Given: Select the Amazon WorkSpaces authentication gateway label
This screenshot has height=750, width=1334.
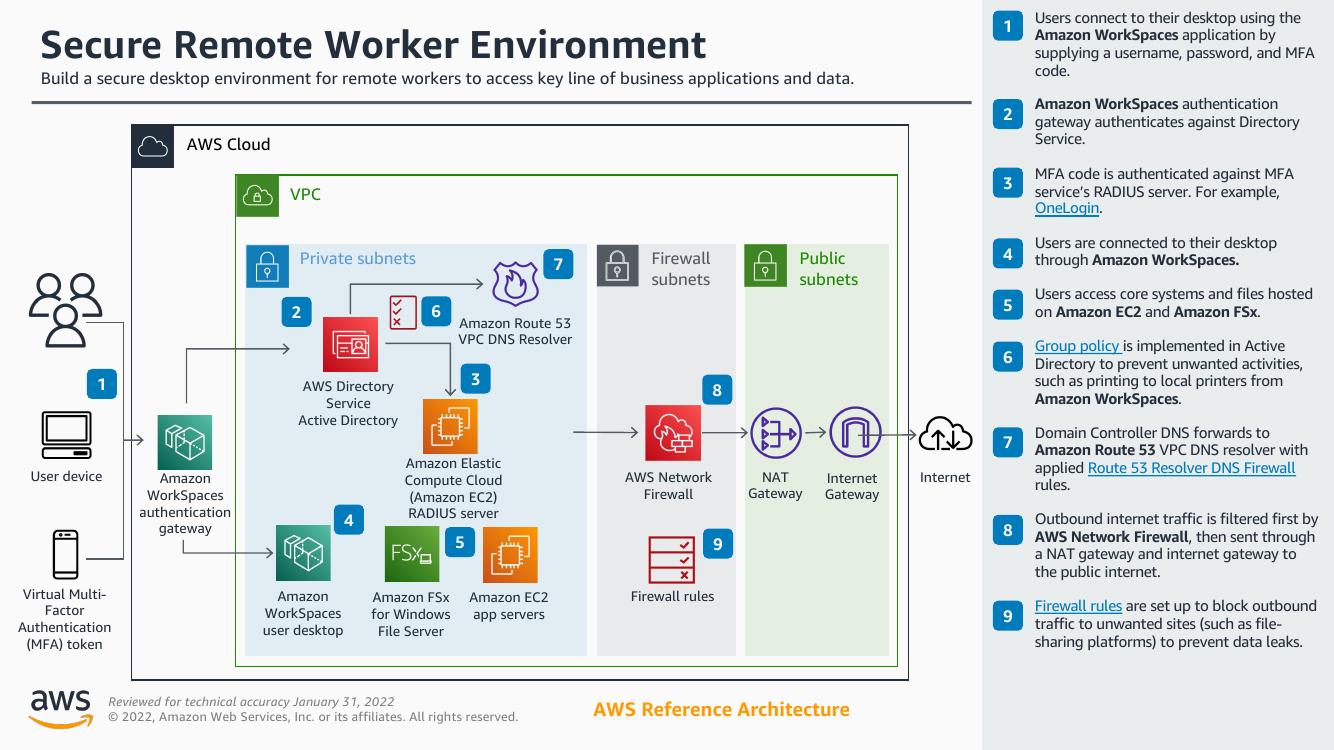Looking at the screenshot, I should click(185, 504).
